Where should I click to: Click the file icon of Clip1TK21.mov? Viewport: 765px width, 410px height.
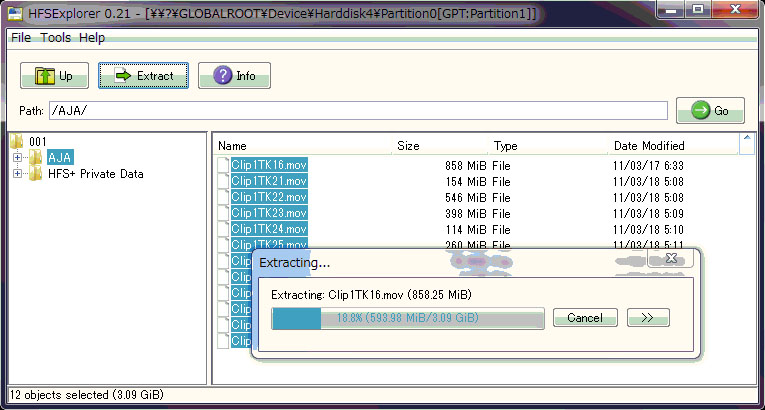pyautogui.click(x=223, y=182)
